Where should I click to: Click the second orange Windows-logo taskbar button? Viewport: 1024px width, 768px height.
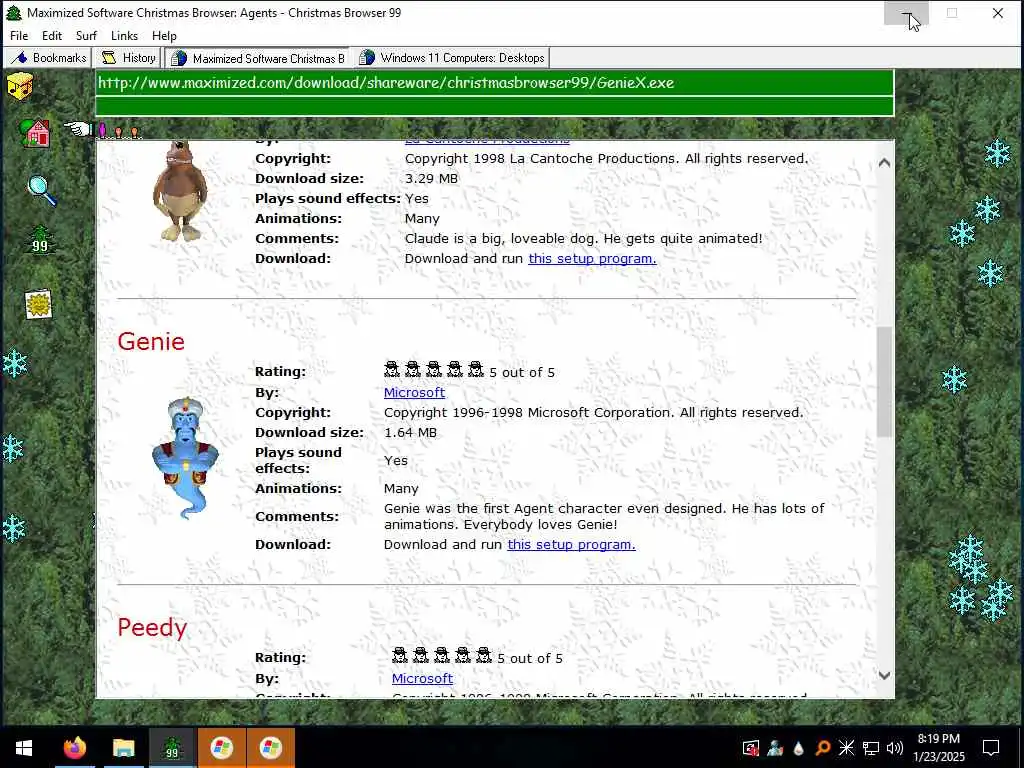pyautogui.click(x=270, y=748)
